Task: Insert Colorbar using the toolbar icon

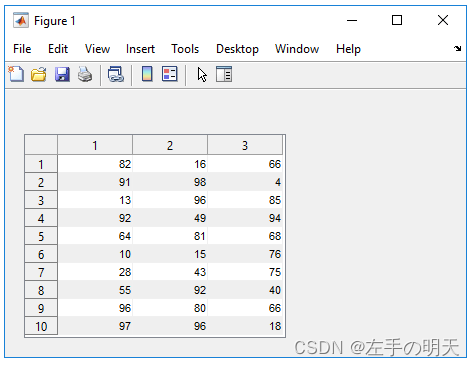Action: (x=147, y=74)
